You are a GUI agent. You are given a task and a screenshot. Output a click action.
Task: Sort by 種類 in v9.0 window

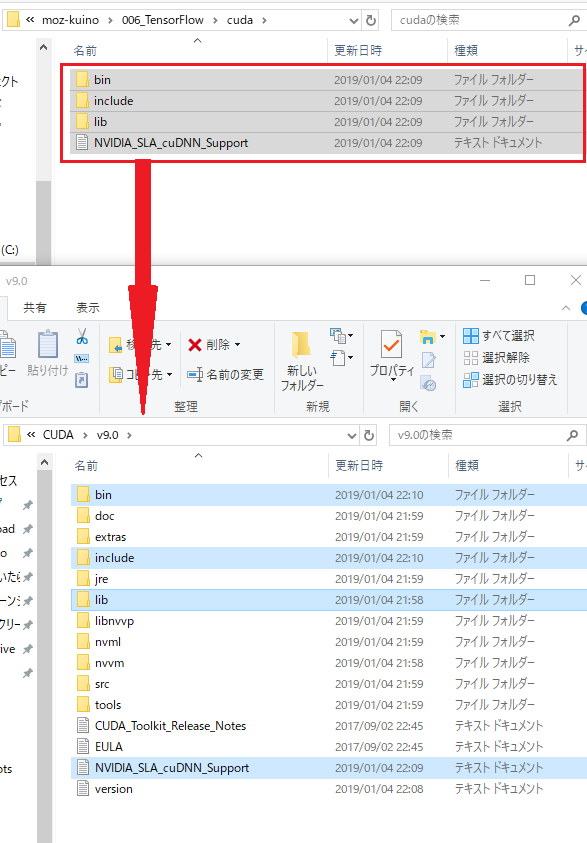coord(467,466)
